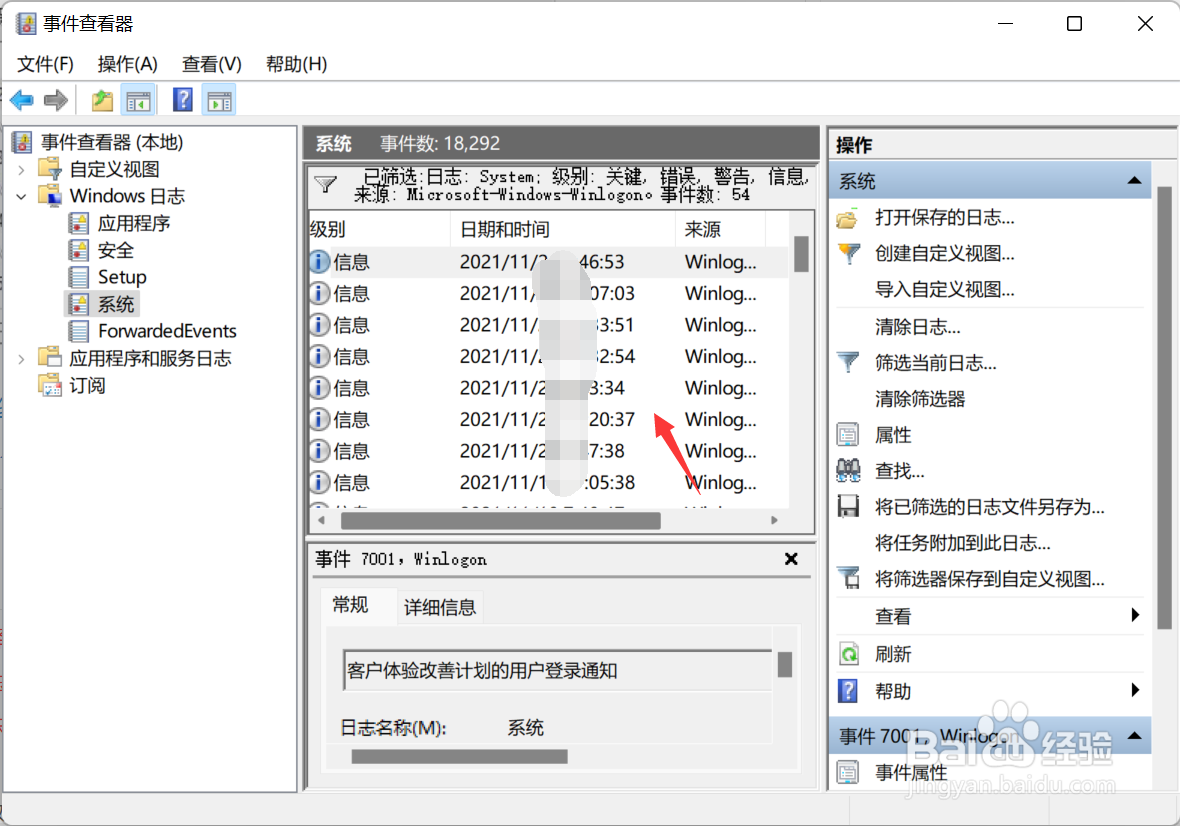The height and width of the screenshot is (826, 1180).
Task: Open Help using the blue question mark toolbar icon
Action: 182,99
